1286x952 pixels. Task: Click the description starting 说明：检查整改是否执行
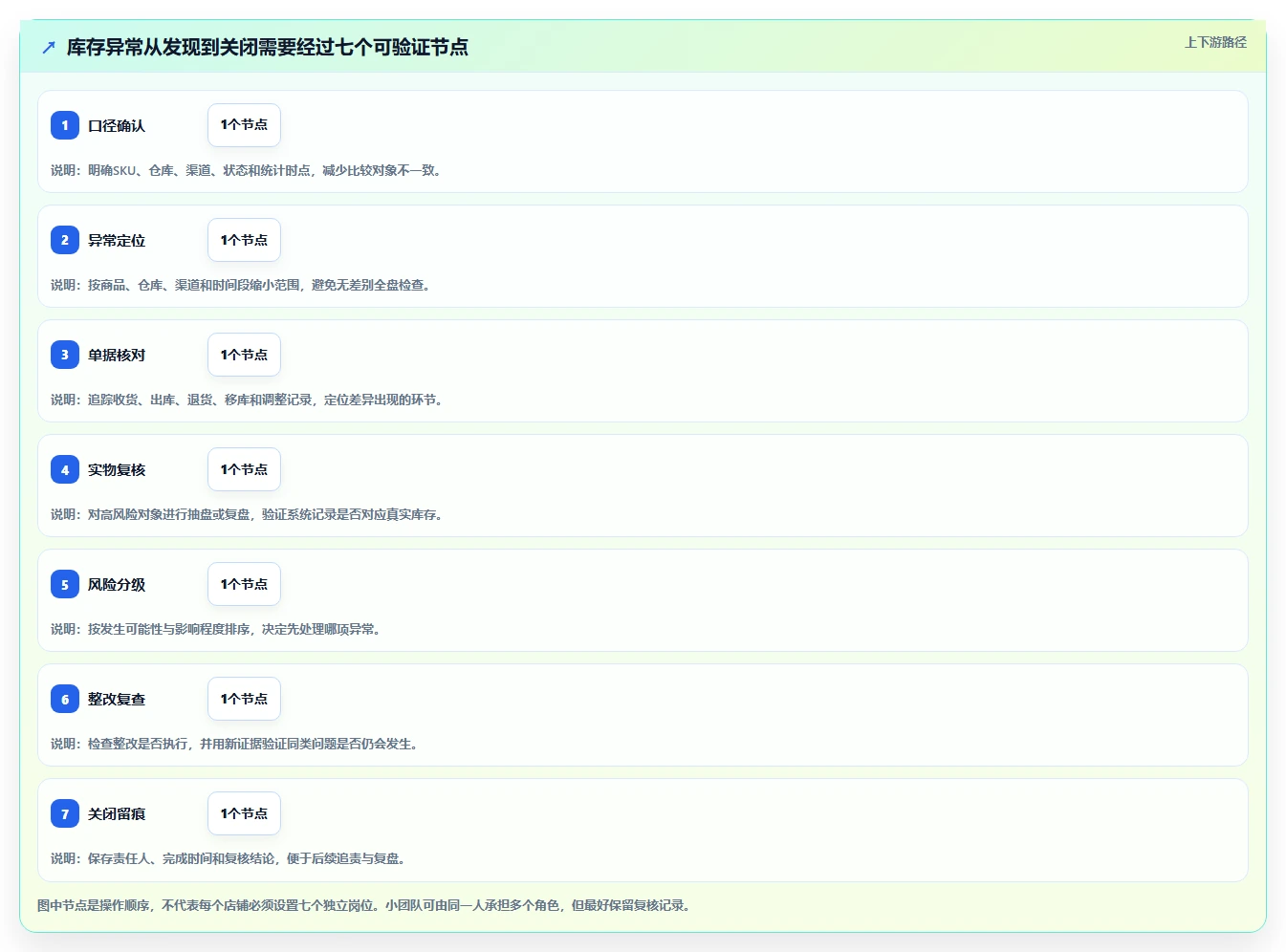coord(235,744)
